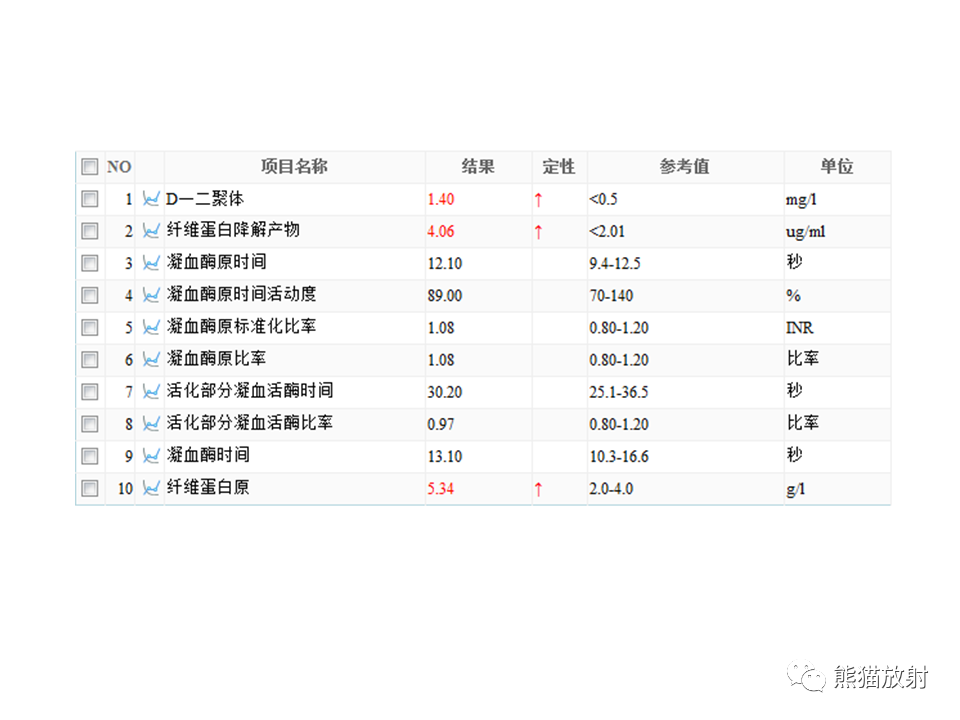
Task: Click the 参考值 column header
Action: point(684,167)
